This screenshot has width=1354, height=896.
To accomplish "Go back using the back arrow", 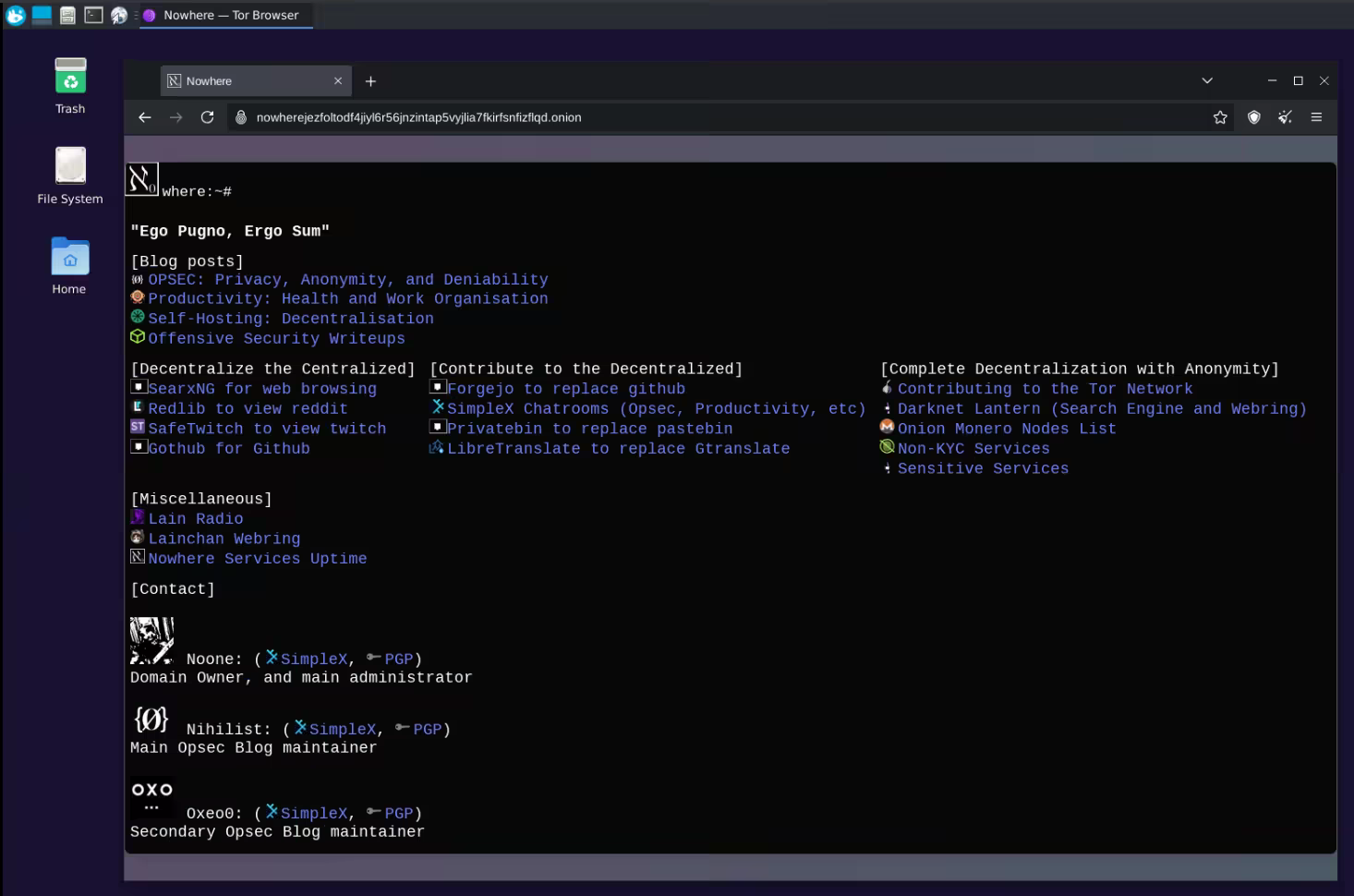I will click(x=145, y=117).
